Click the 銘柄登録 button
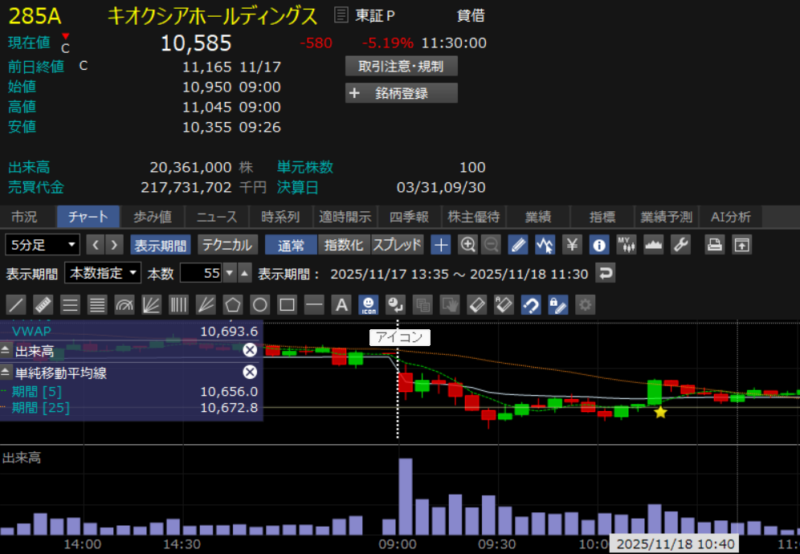 tap(401, 93)
